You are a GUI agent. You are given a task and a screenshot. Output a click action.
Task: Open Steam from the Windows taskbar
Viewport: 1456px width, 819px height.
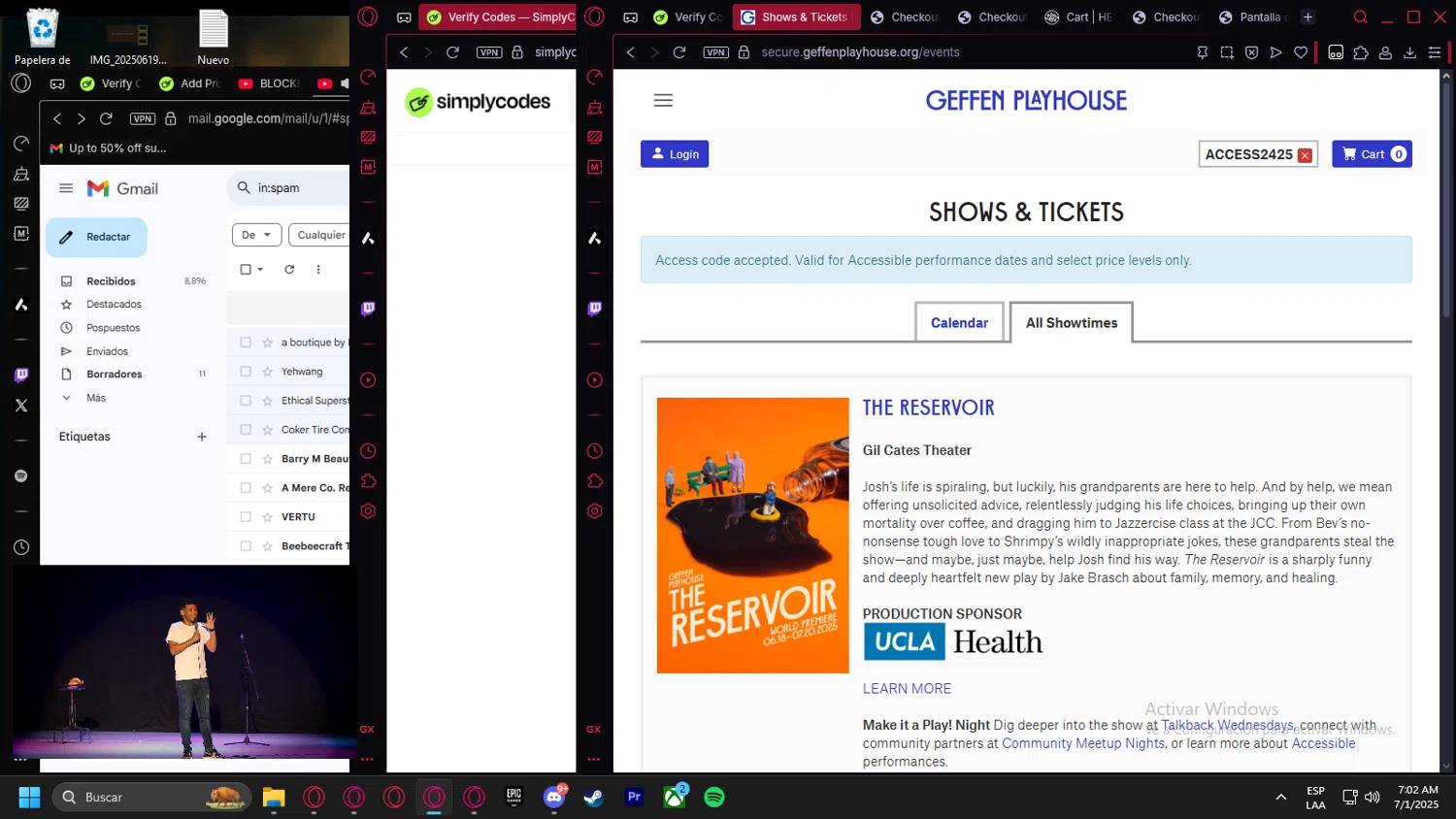pos(593,798)
